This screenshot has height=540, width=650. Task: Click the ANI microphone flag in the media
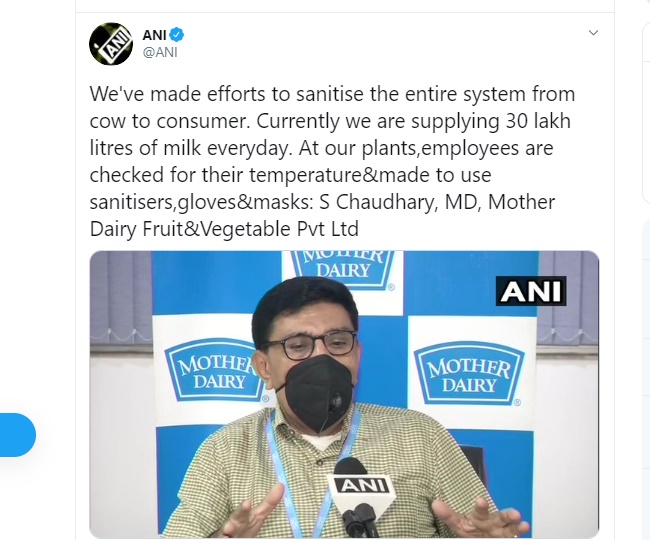[361, 485]
